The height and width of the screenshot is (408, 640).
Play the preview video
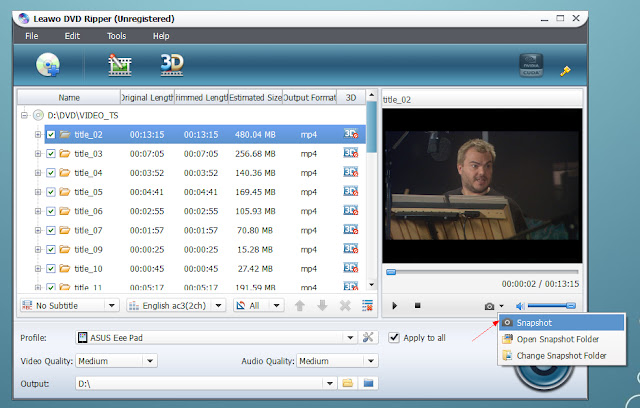[394, 306]
